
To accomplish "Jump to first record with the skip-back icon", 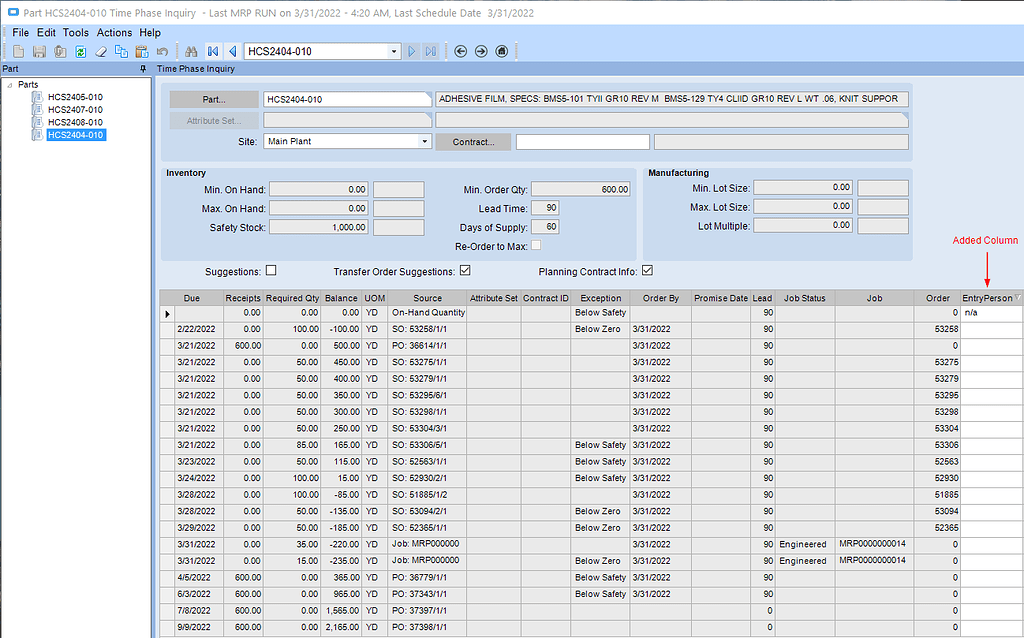I will pos(212,51).
